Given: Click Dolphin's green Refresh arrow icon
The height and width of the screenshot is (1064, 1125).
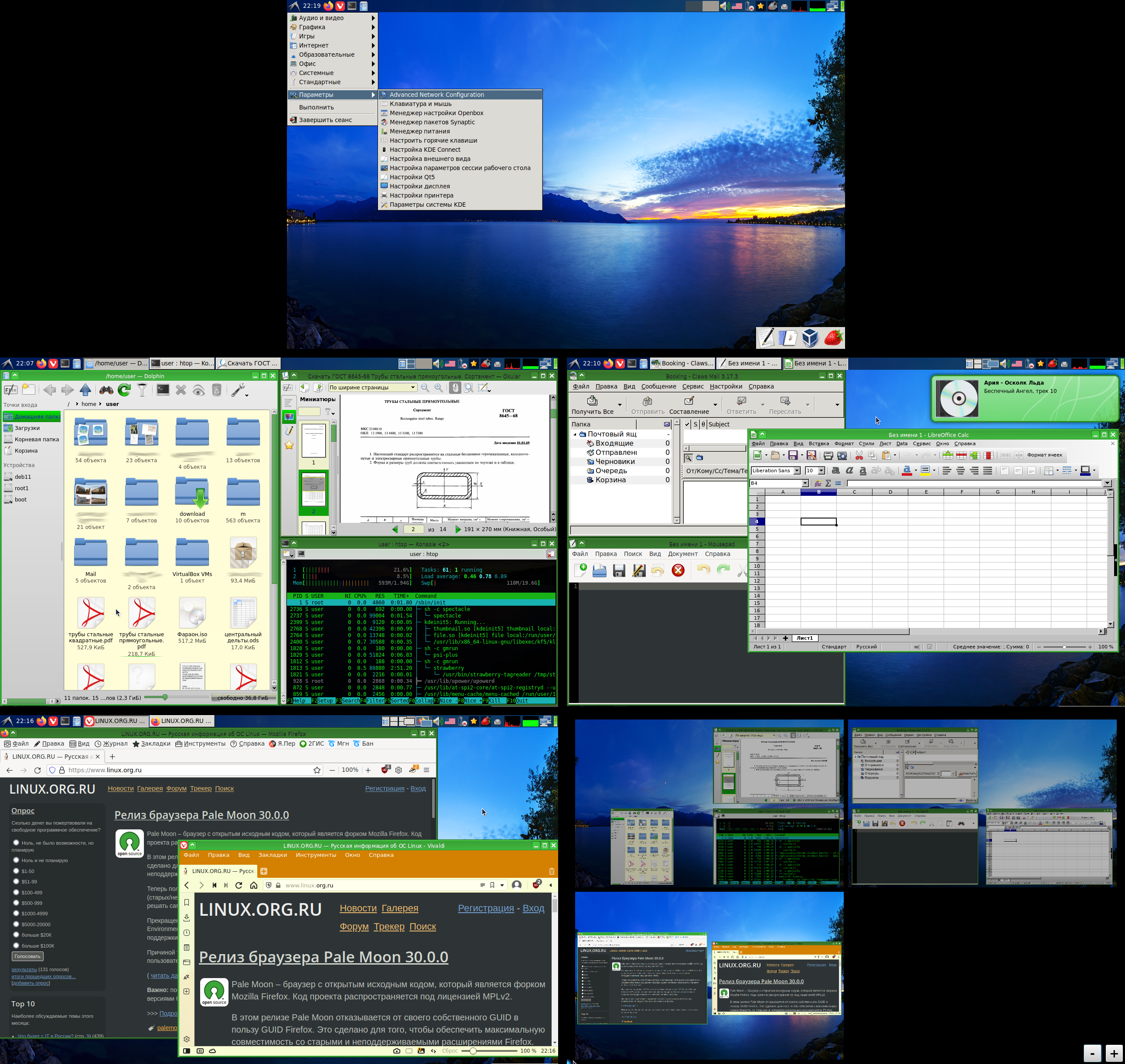Looking at the screenshot, I should pos(124,390).
